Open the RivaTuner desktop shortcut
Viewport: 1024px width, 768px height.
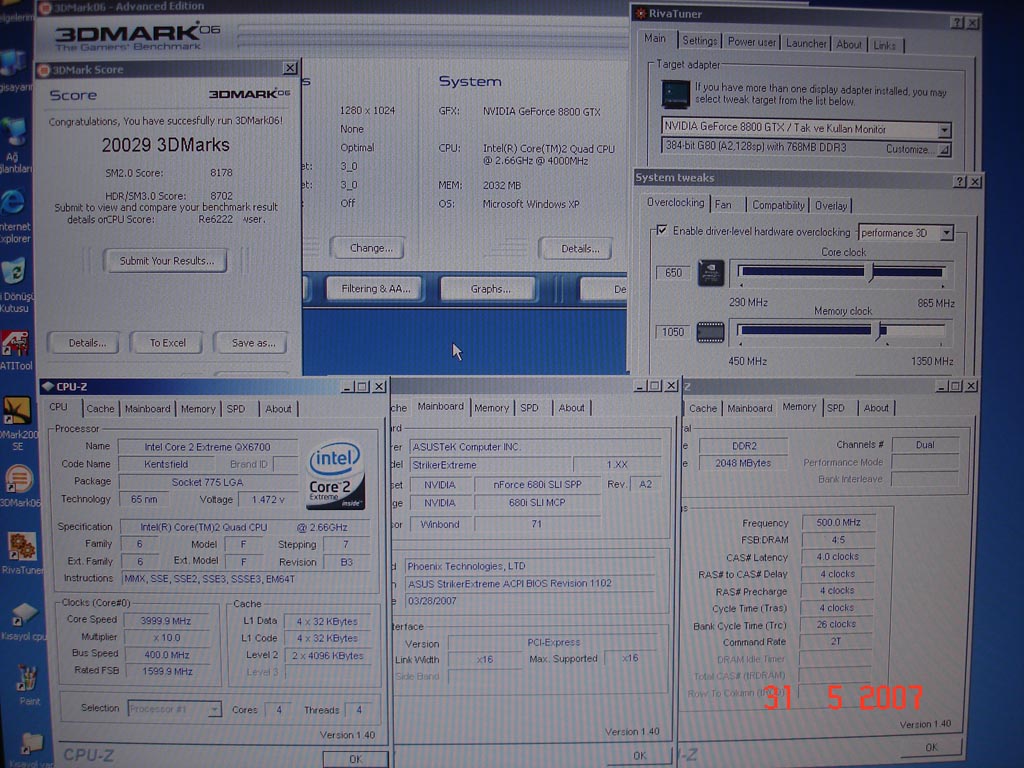[19, 548]
